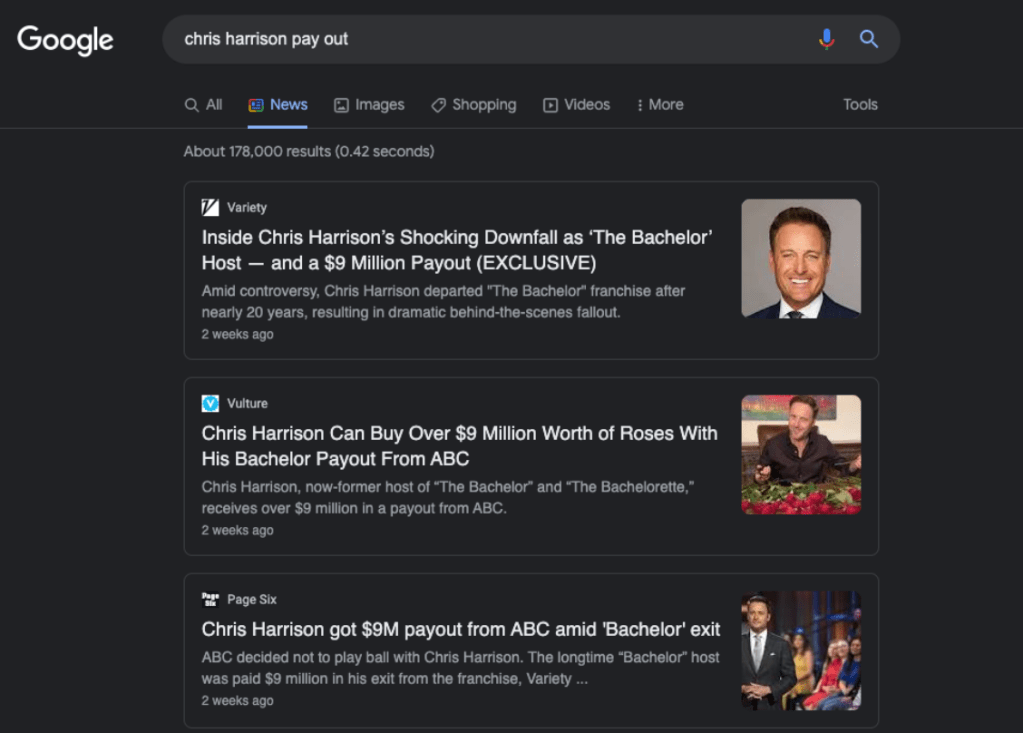Click Vulture article thumbnail with roses
This screenshot has height=733, width=1023.
point(800,454)
